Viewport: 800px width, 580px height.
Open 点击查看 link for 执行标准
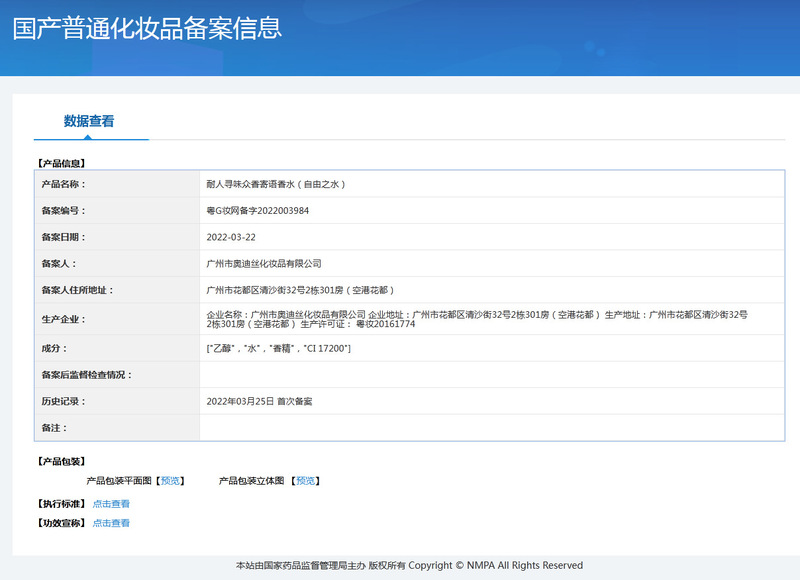coord(111,504)
